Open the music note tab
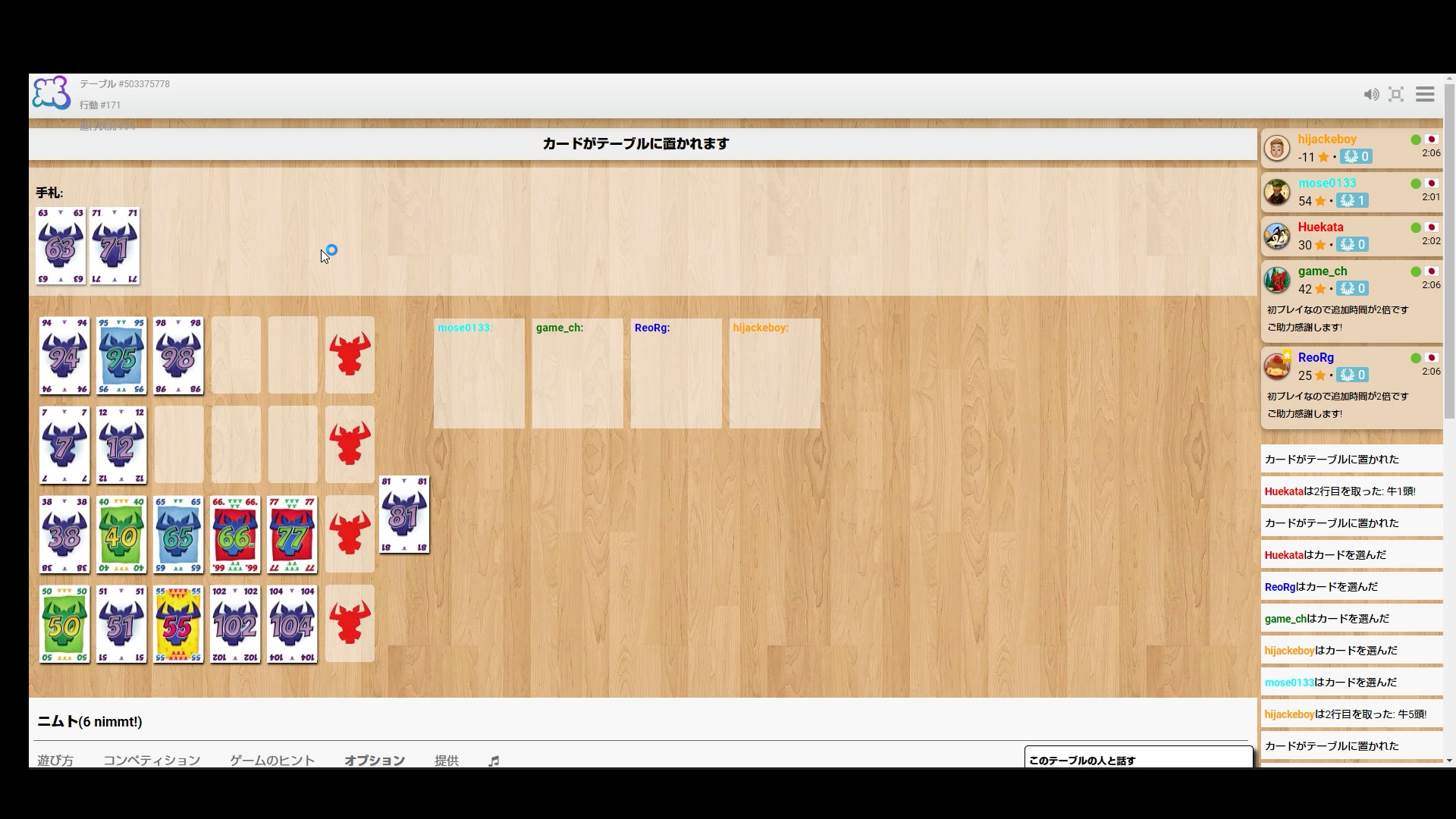The height and width of the screenshot is (819, 1456). [494, 761]
